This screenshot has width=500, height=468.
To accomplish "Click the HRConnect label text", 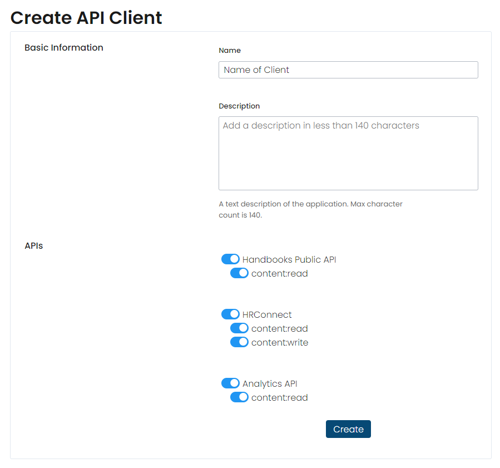I will (x=267, y=315).
